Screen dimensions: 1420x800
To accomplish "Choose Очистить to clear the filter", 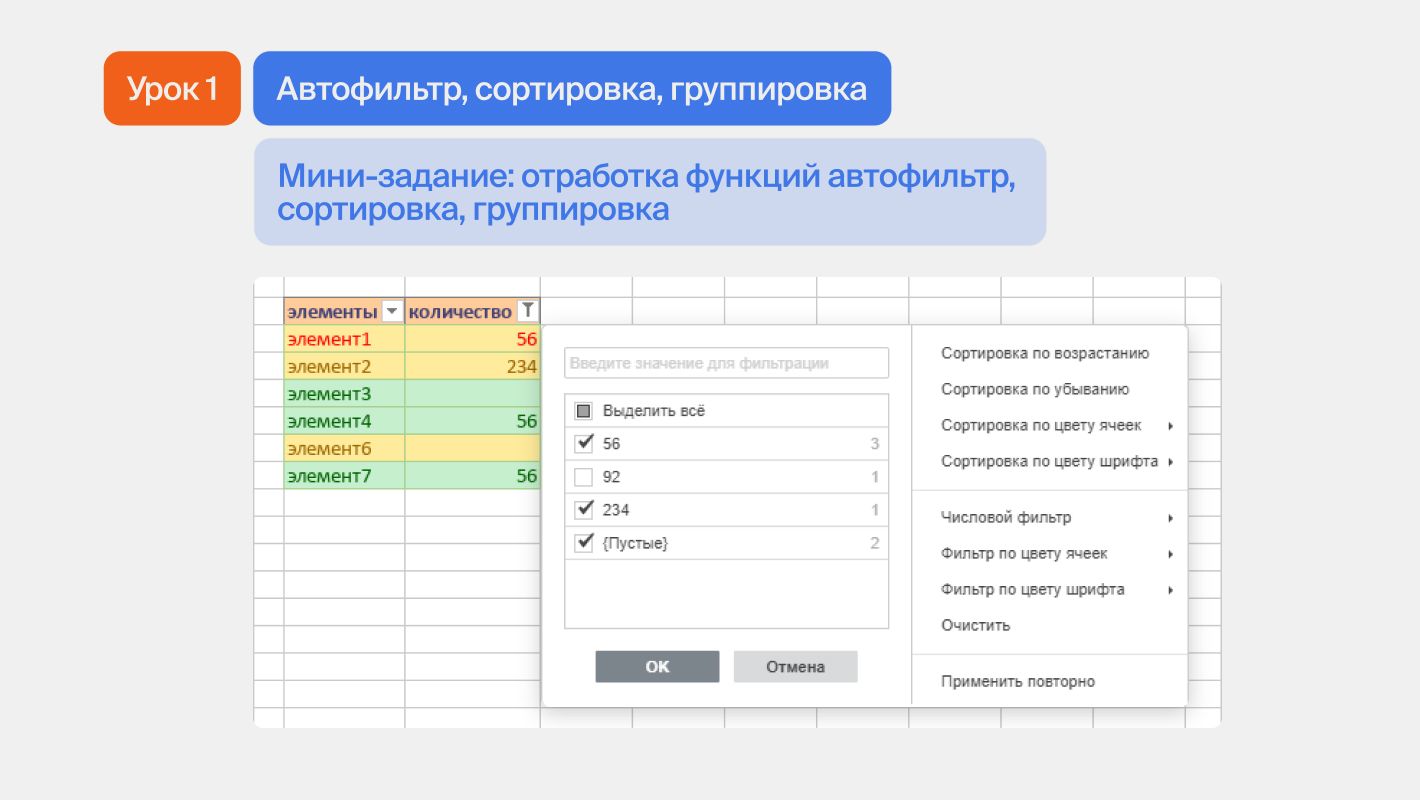I will click(975, 625).
